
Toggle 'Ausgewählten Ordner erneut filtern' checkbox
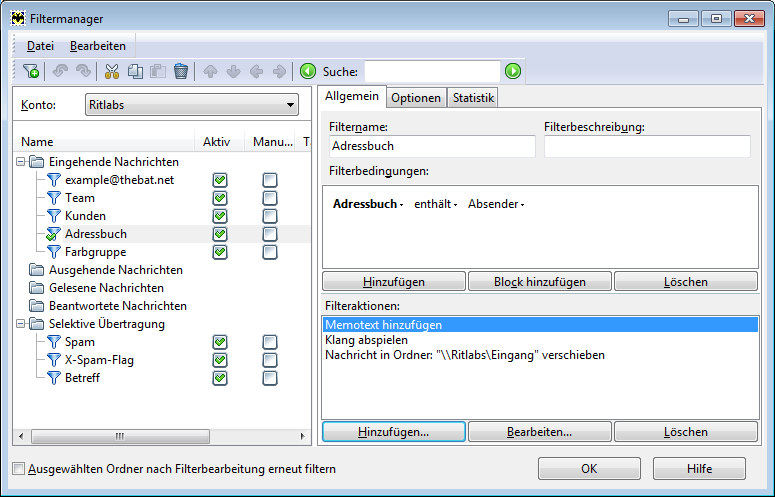click(19, 468)
